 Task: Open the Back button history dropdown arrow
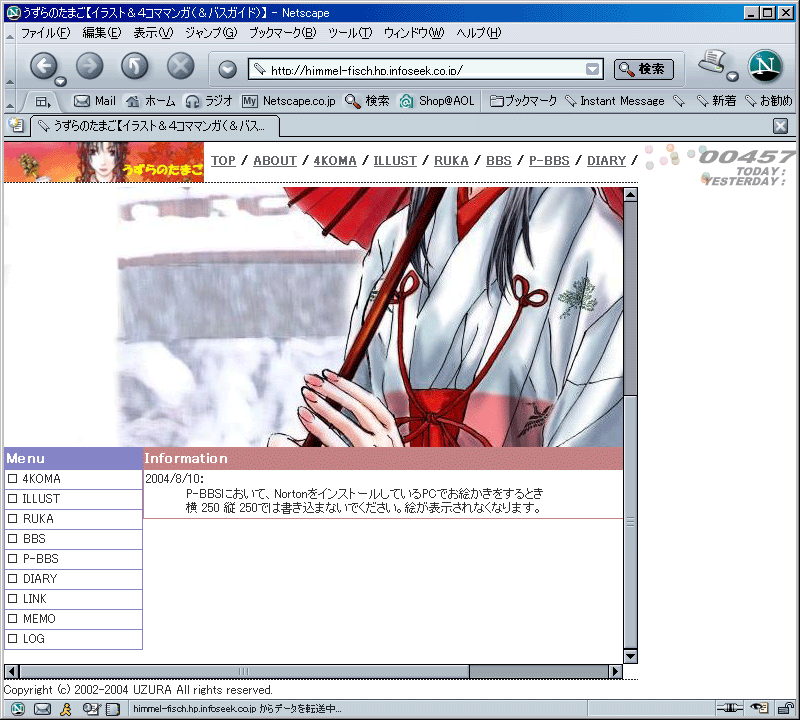[61, 81]
